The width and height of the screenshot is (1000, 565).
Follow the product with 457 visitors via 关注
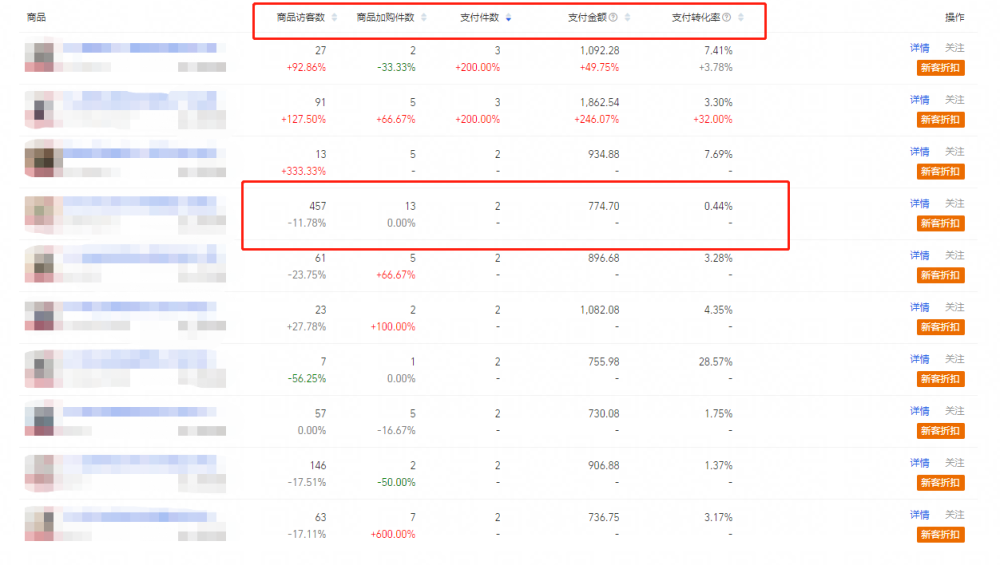click(955, 204)
